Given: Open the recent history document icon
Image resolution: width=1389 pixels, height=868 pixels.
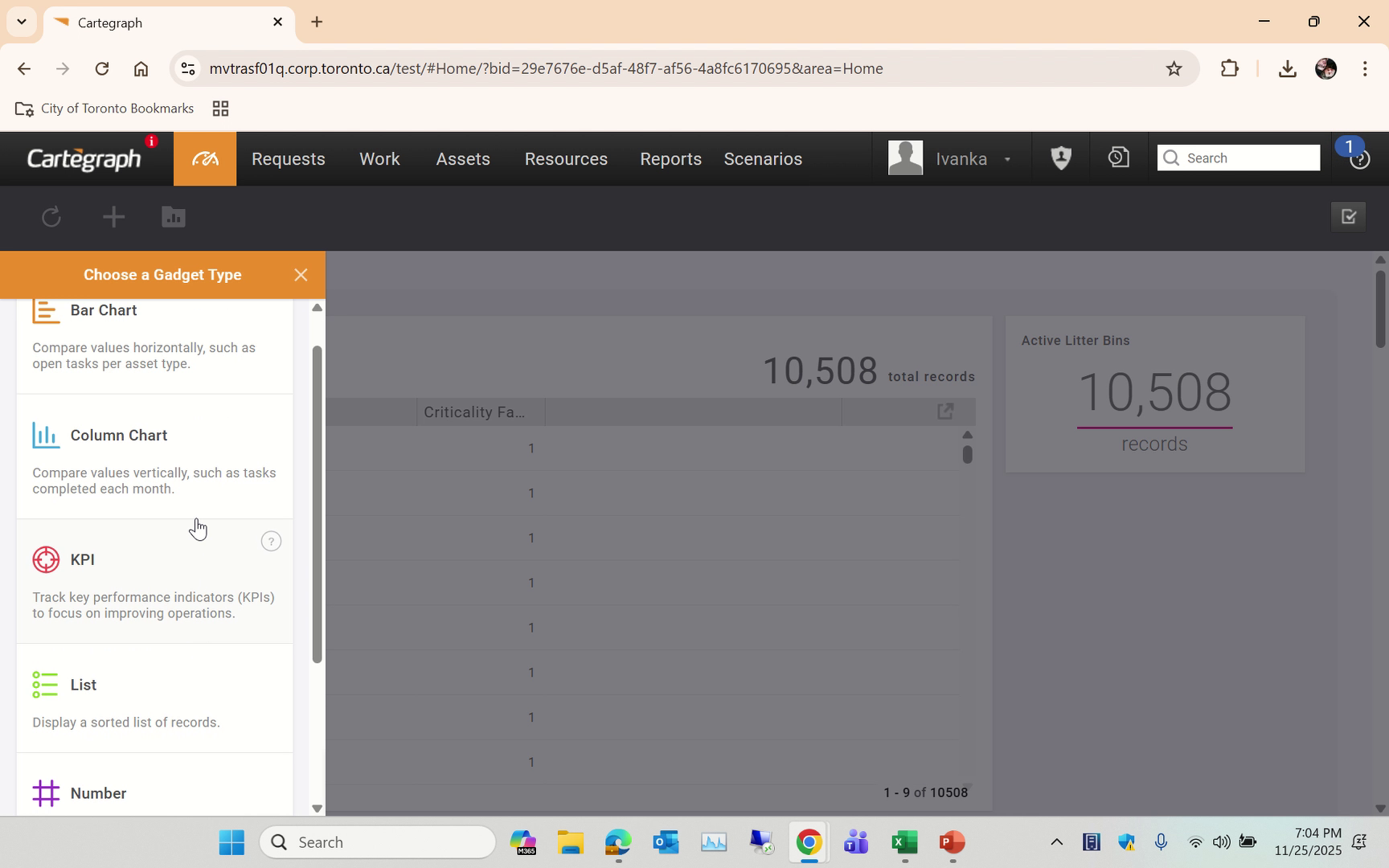Looking at the screenshot, I should click(x=1117, y=158).
